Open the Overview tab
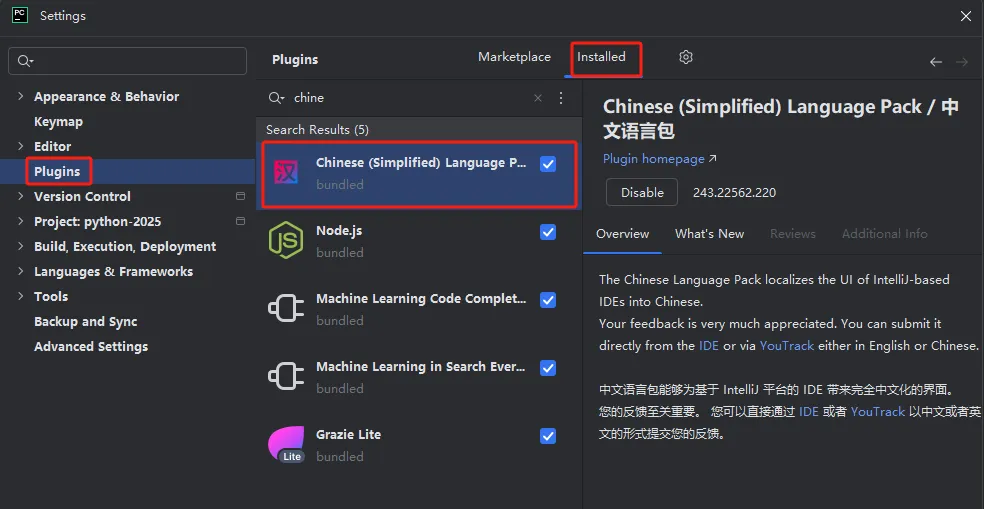984x509 pixels. click(x=623, y=234)
